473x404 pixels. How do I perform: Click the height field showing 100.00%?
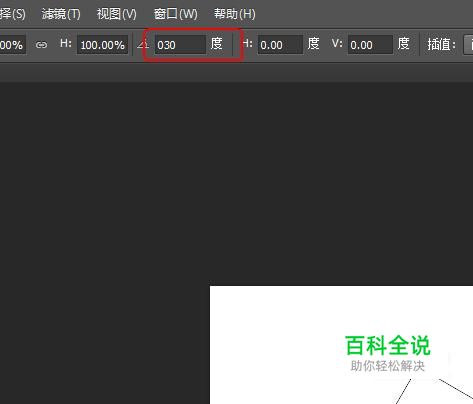point(102,45)
